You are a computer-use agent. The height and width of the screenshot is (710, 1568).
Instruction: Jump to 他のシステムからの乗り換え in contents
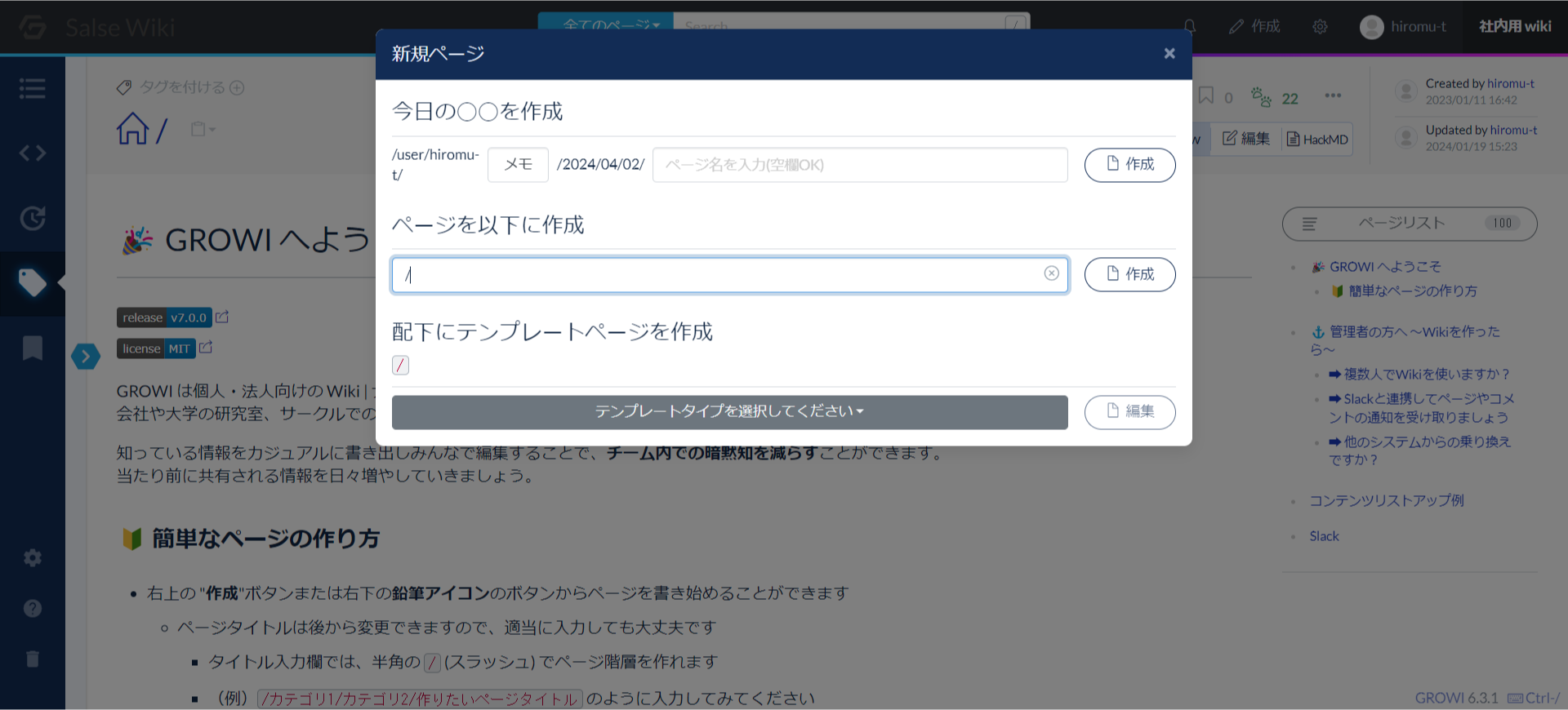(x=1419, y=450)
